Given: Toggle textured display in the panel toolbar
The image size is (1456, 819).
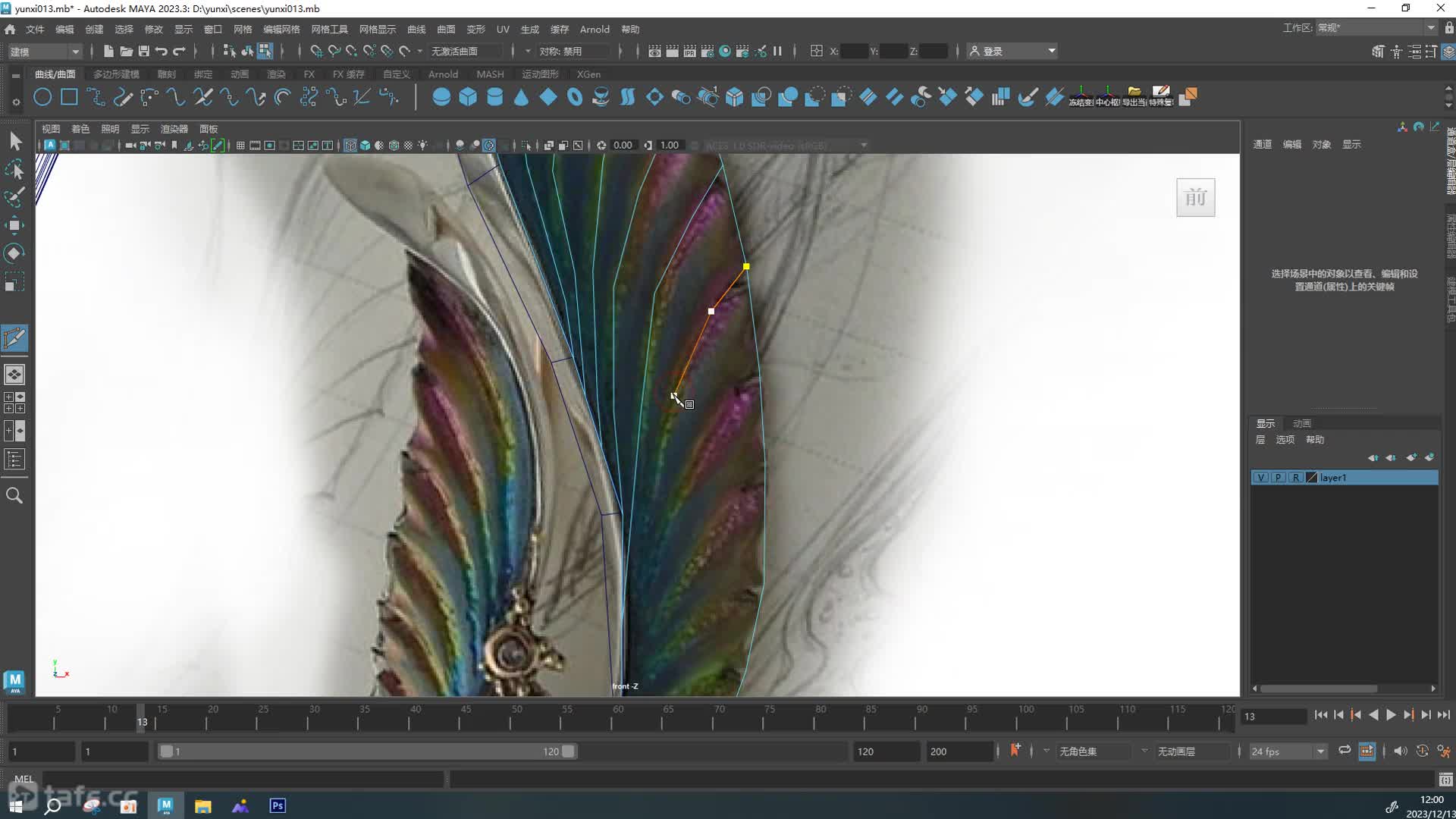Looking at the screenshot, I should (408, 145).
